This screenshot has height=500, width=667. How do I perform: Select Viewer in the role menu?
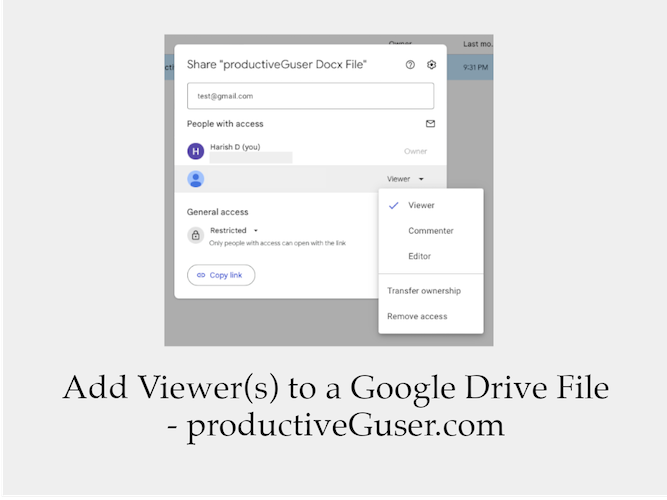coord(430,205)
